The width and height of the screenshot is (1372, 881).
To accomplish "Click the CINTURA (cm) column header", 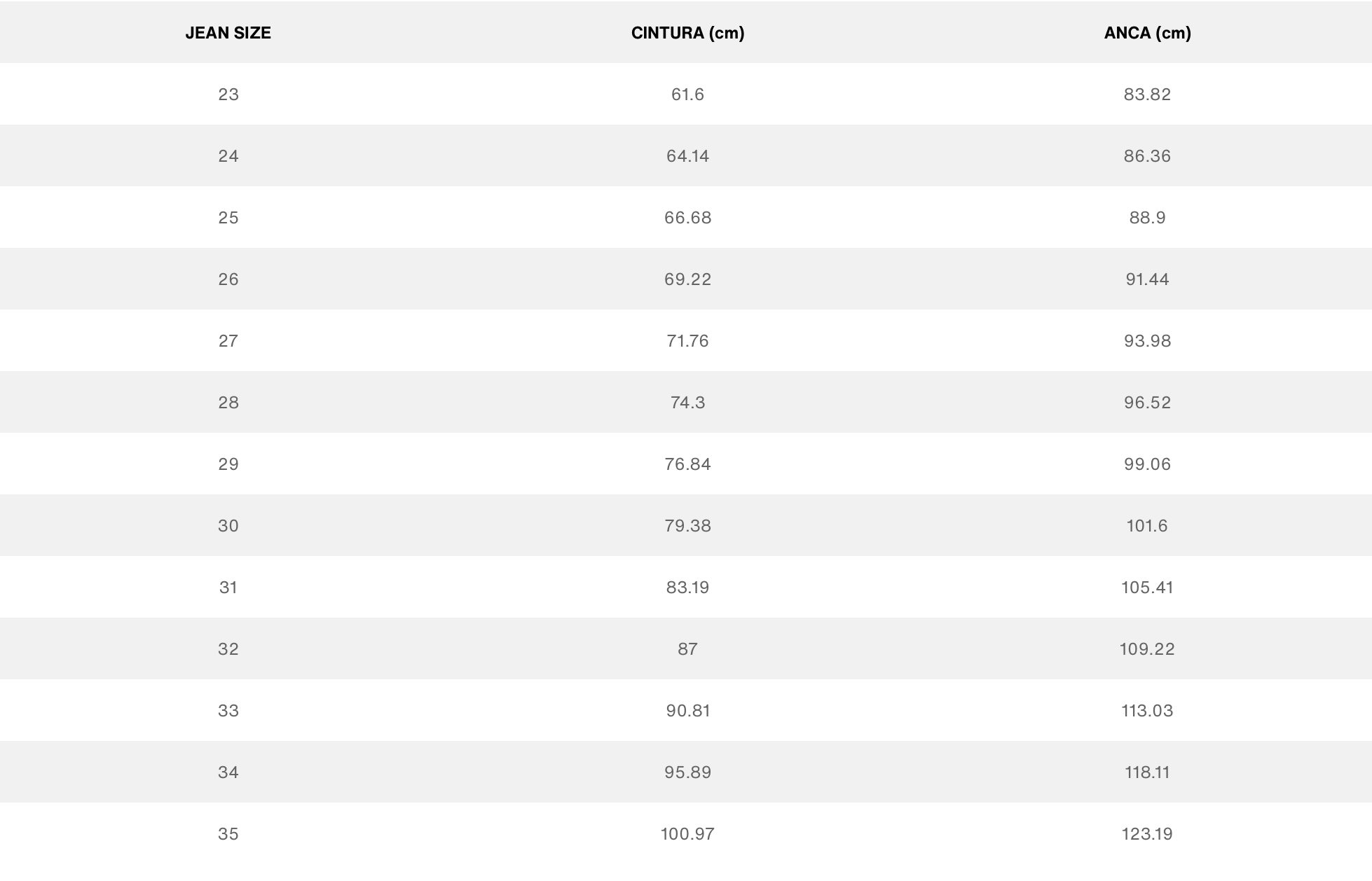I will pyautogui.click(x=687, y=33).
